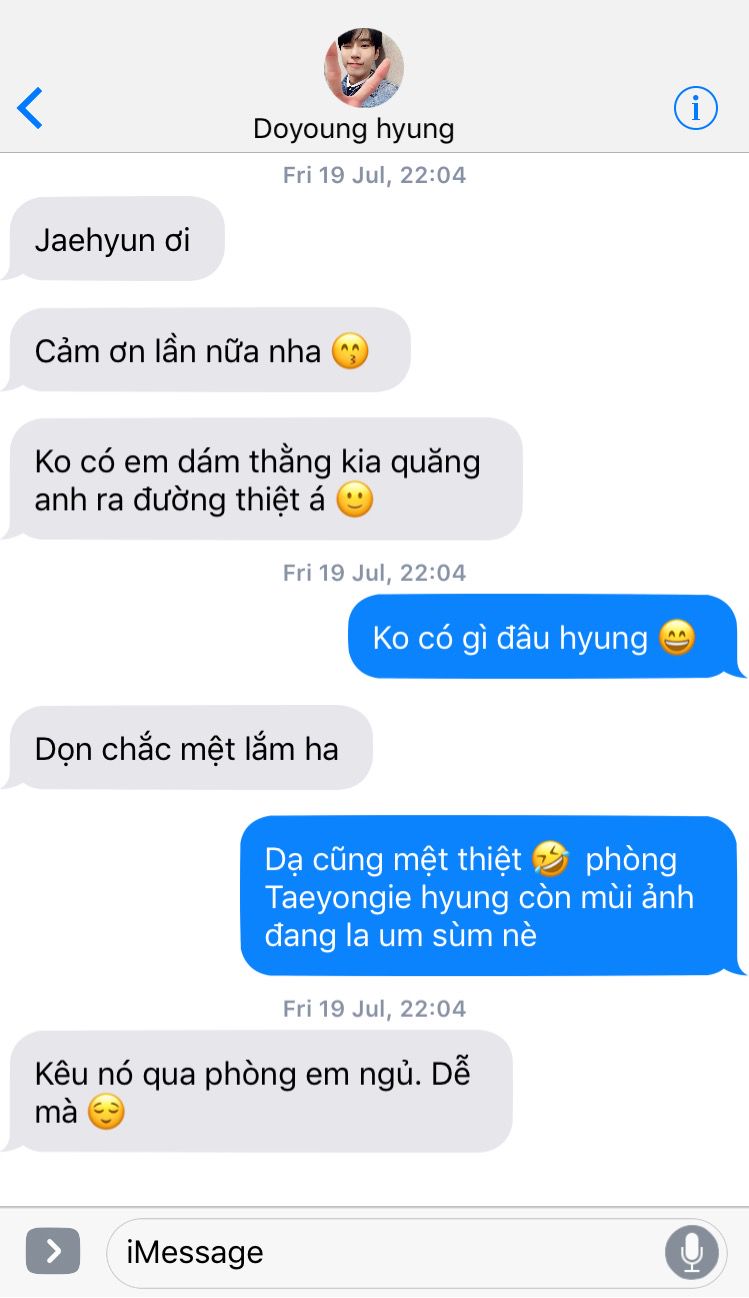Tap the relieved face emoji
The image size is (749, 1298).
point(106,1111)
